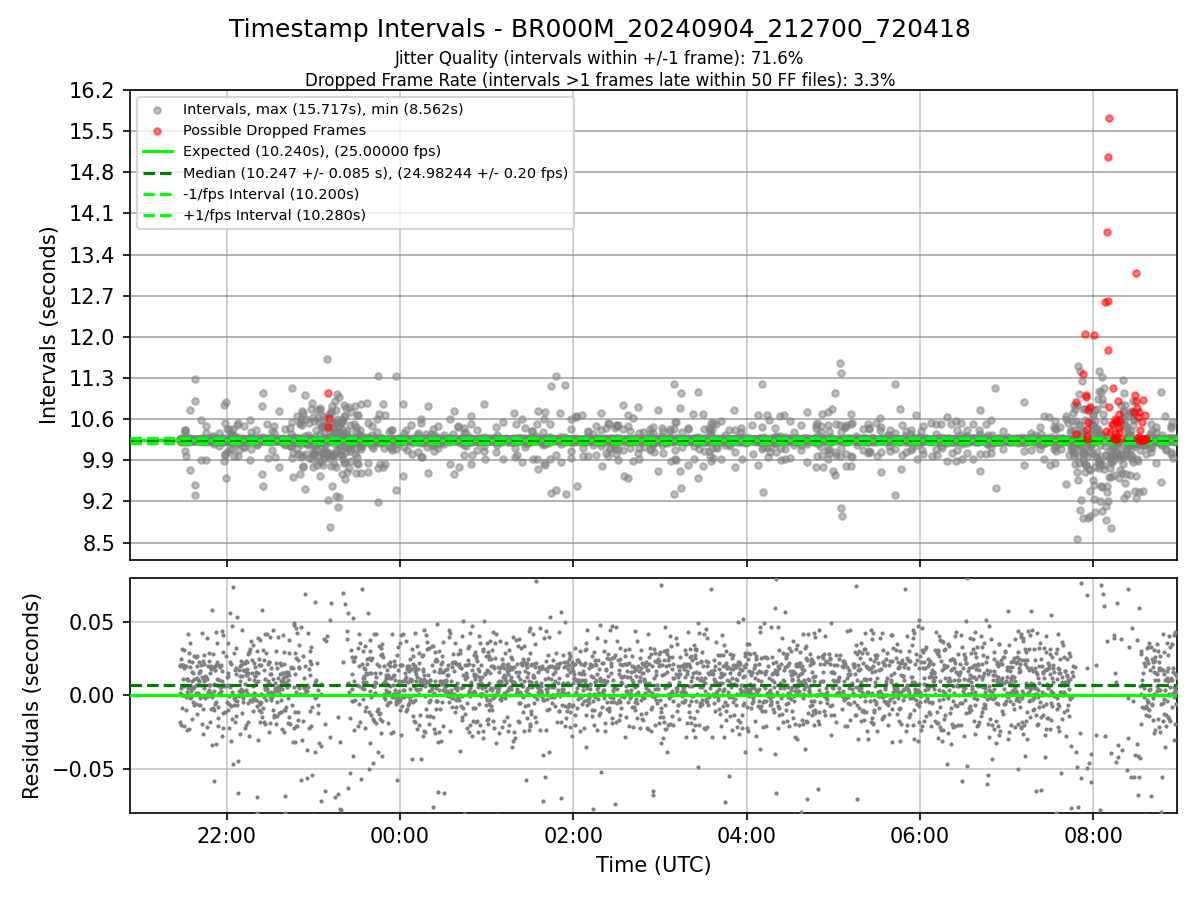Viewport: 1200px width, 900px height.
Task: Click the lowest gray interval point near 8.56 seconds
Action: (x=1077, y=539)
